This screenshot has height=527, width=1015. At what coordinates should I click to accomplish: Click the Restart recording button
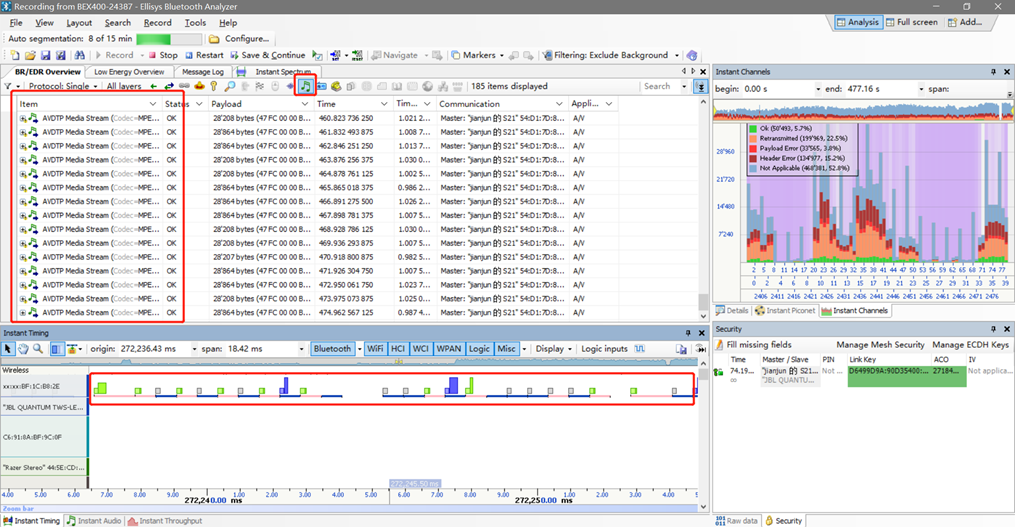point(204,56)
